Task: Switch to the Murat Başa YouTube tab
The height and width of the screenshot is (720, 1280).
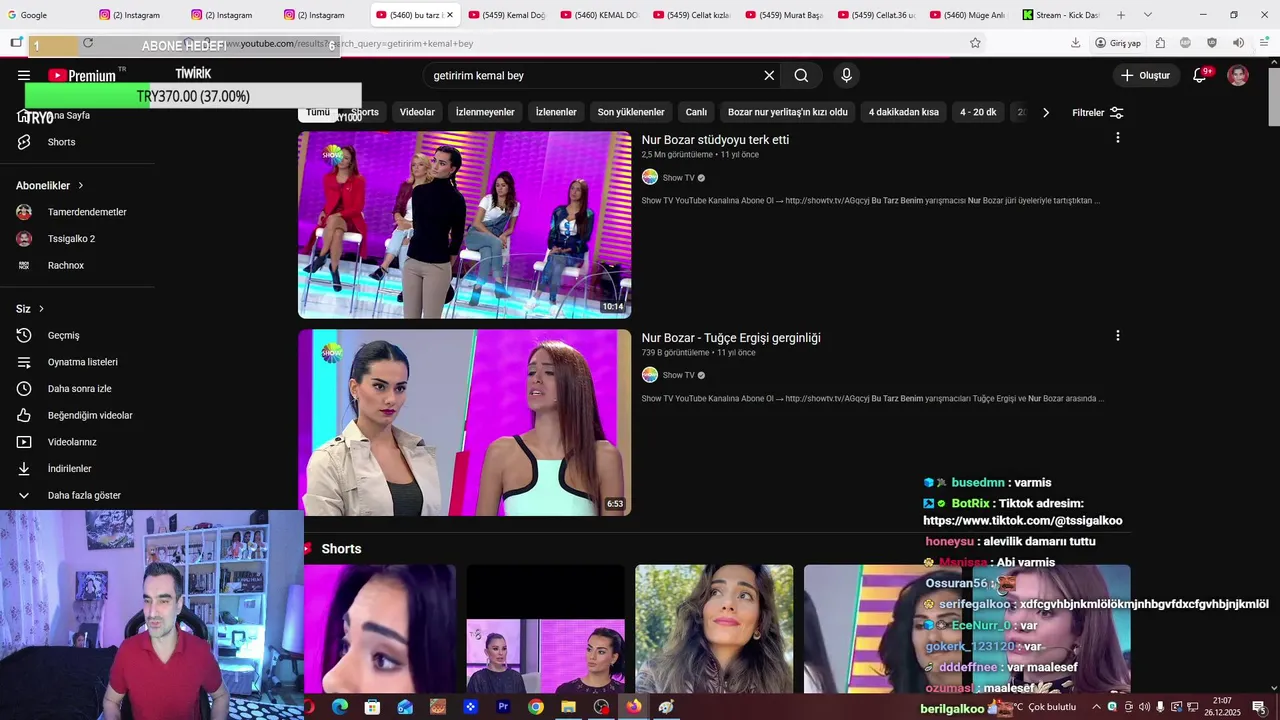Action: click(x=783, y=15)
